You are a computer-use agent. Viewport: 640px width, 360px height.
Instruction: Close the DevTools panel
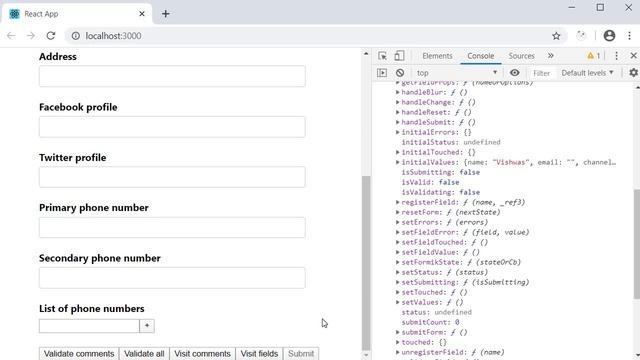633,56
